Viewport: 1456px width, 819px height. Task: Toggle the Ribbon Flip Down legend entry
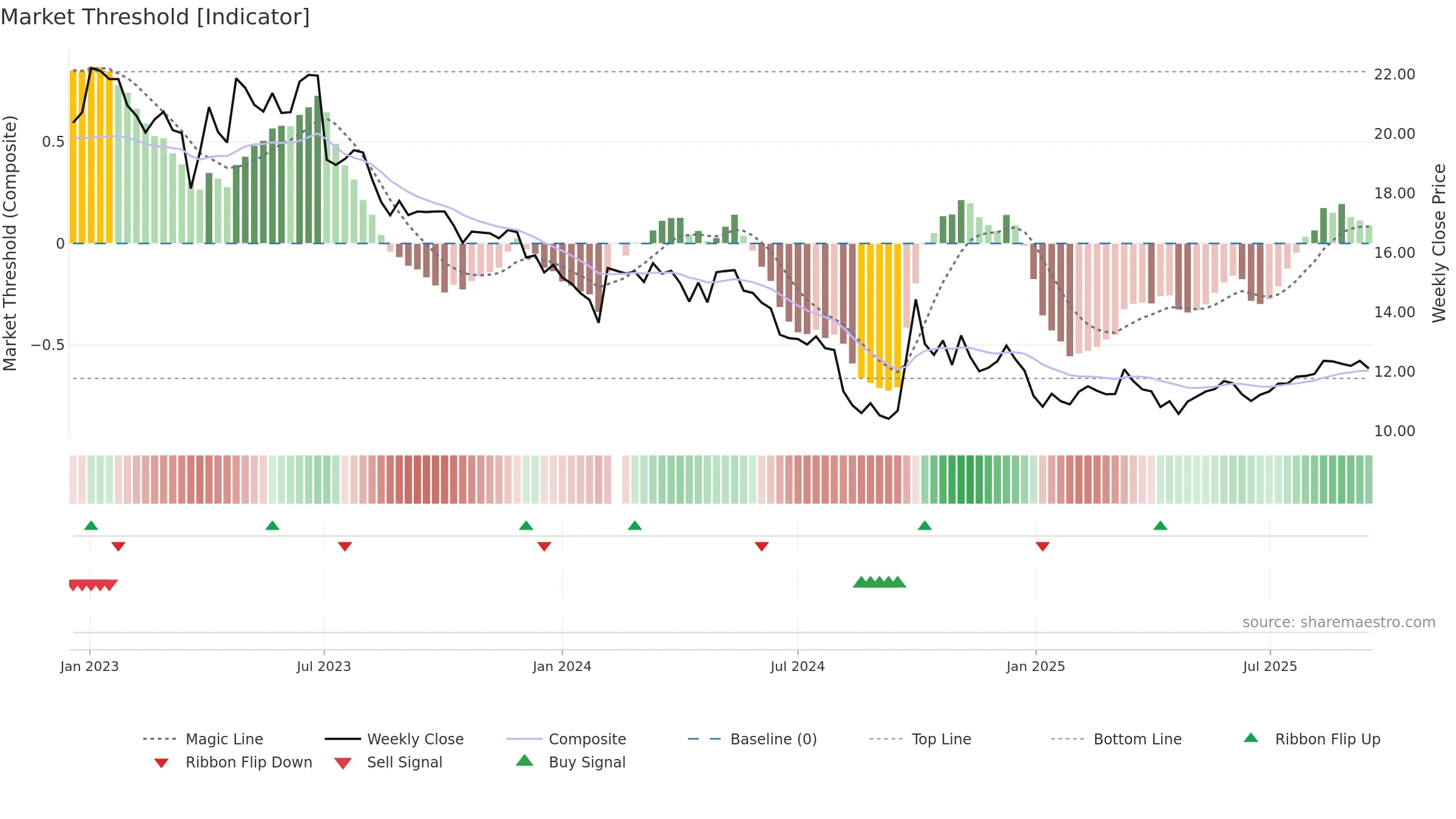tap(233, 762)
